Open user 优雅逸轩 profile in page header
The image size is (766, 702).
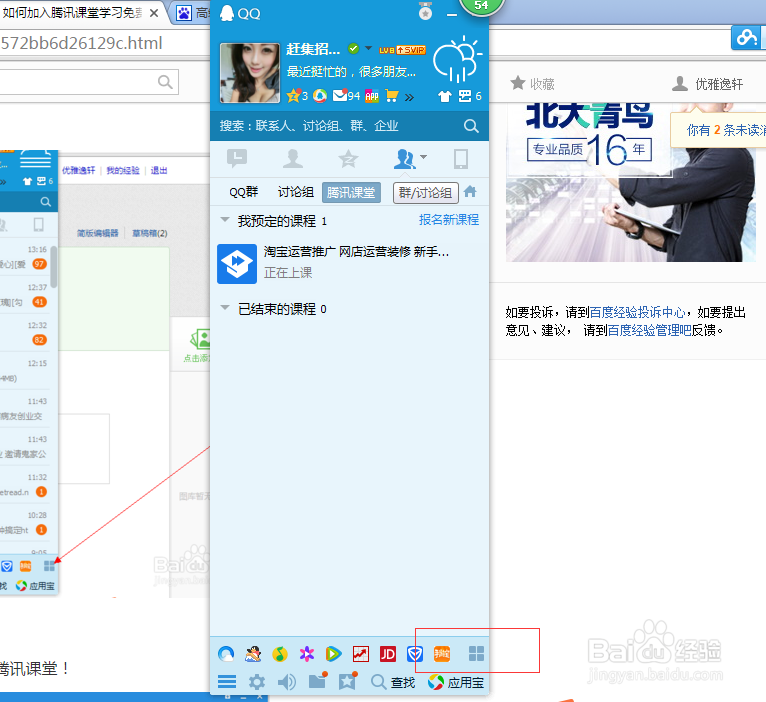707,84
